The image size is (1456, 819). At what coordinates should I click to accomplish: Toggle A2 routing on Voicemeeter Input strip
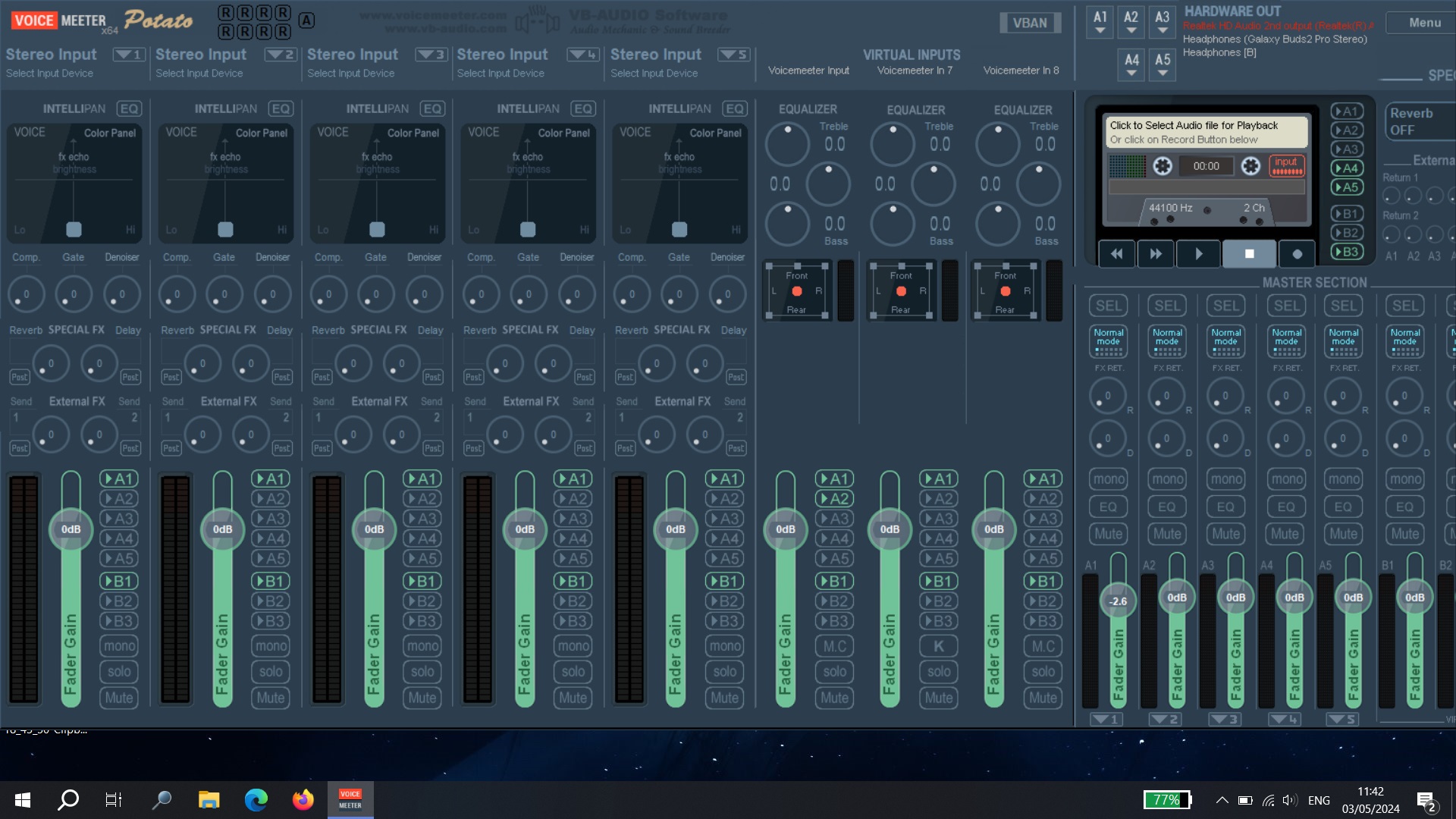coord(834,498)
